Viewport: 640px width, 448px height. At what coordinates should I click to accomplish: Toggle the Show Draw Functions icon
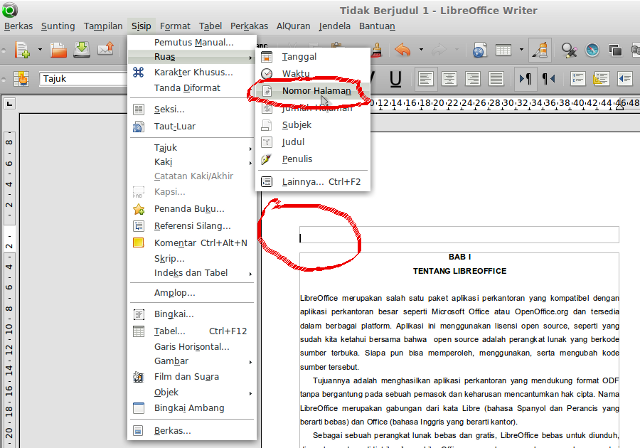540,50
